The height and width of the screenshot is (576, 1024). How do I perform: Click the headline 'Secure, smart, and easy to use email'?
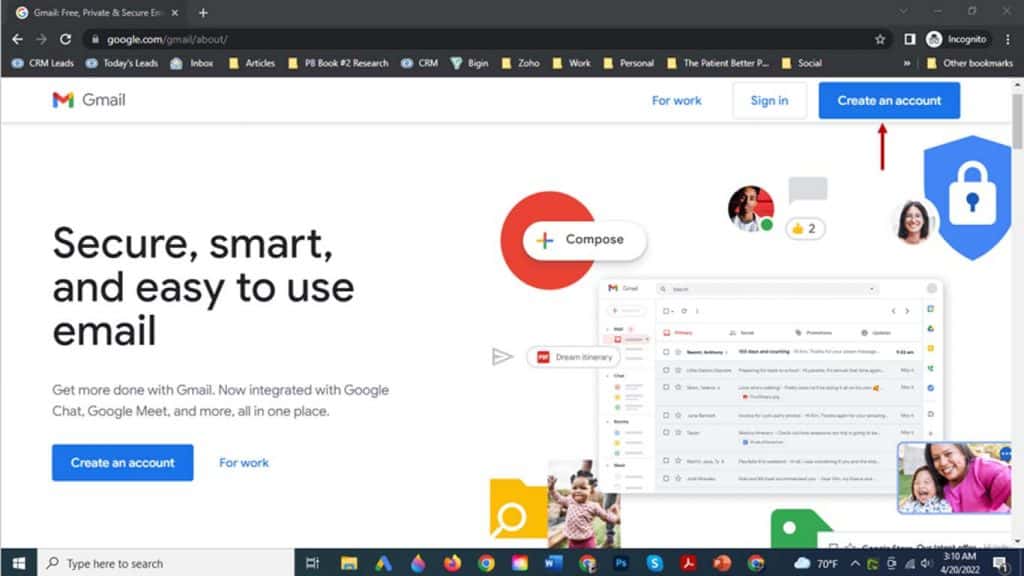(x=203, y=287)
